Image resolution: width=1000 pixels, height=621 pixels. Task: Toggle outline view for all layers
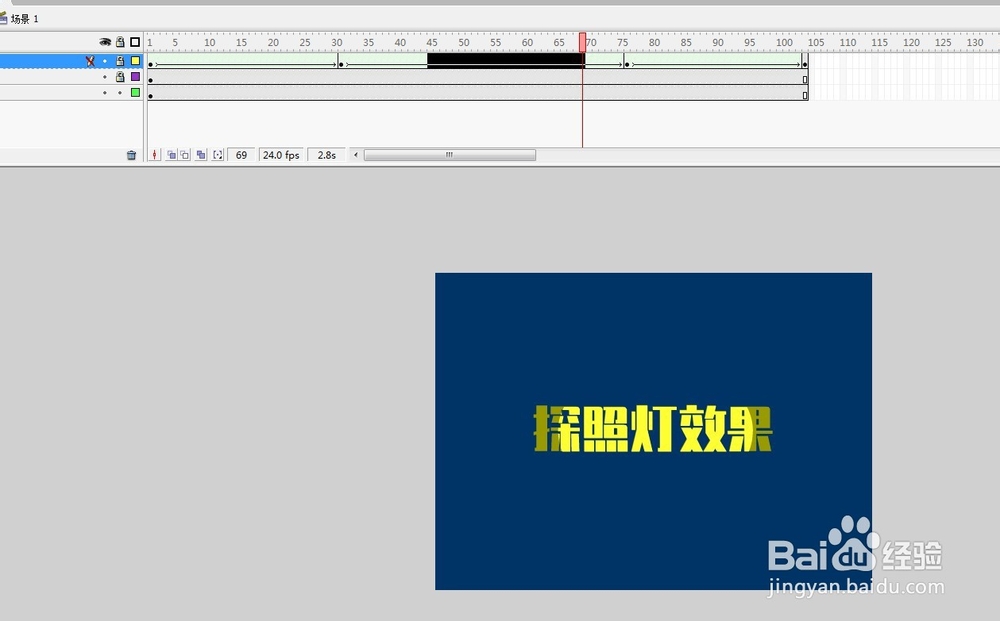click(x=135, y=41)
